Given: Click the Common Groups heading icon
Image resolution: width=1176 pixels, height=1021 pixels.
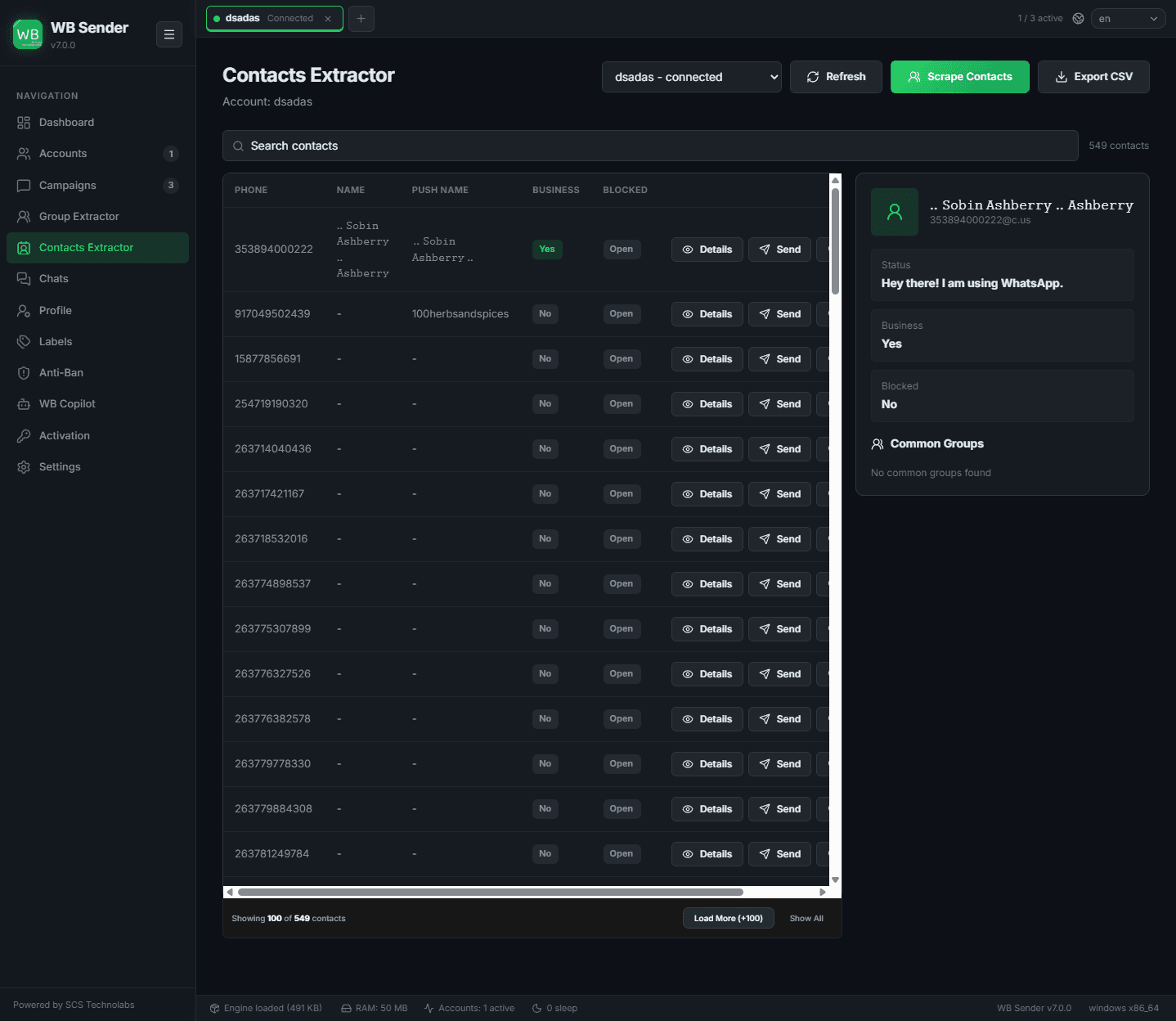Looking at the screenshot, I should (x=878, y=444).
